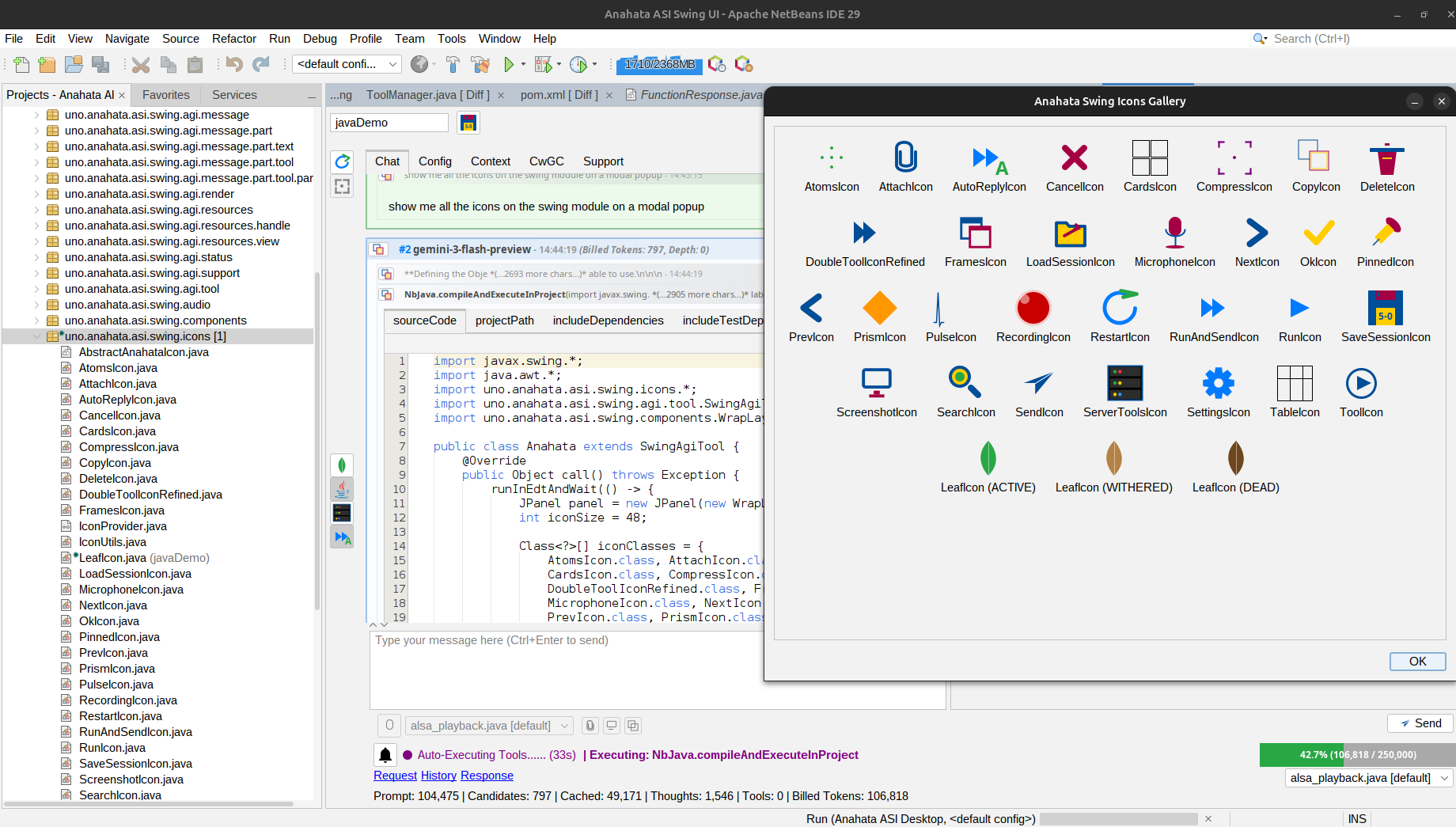
Task: Click the ScreenshotIcon monitor graphic
Action: 876,381
